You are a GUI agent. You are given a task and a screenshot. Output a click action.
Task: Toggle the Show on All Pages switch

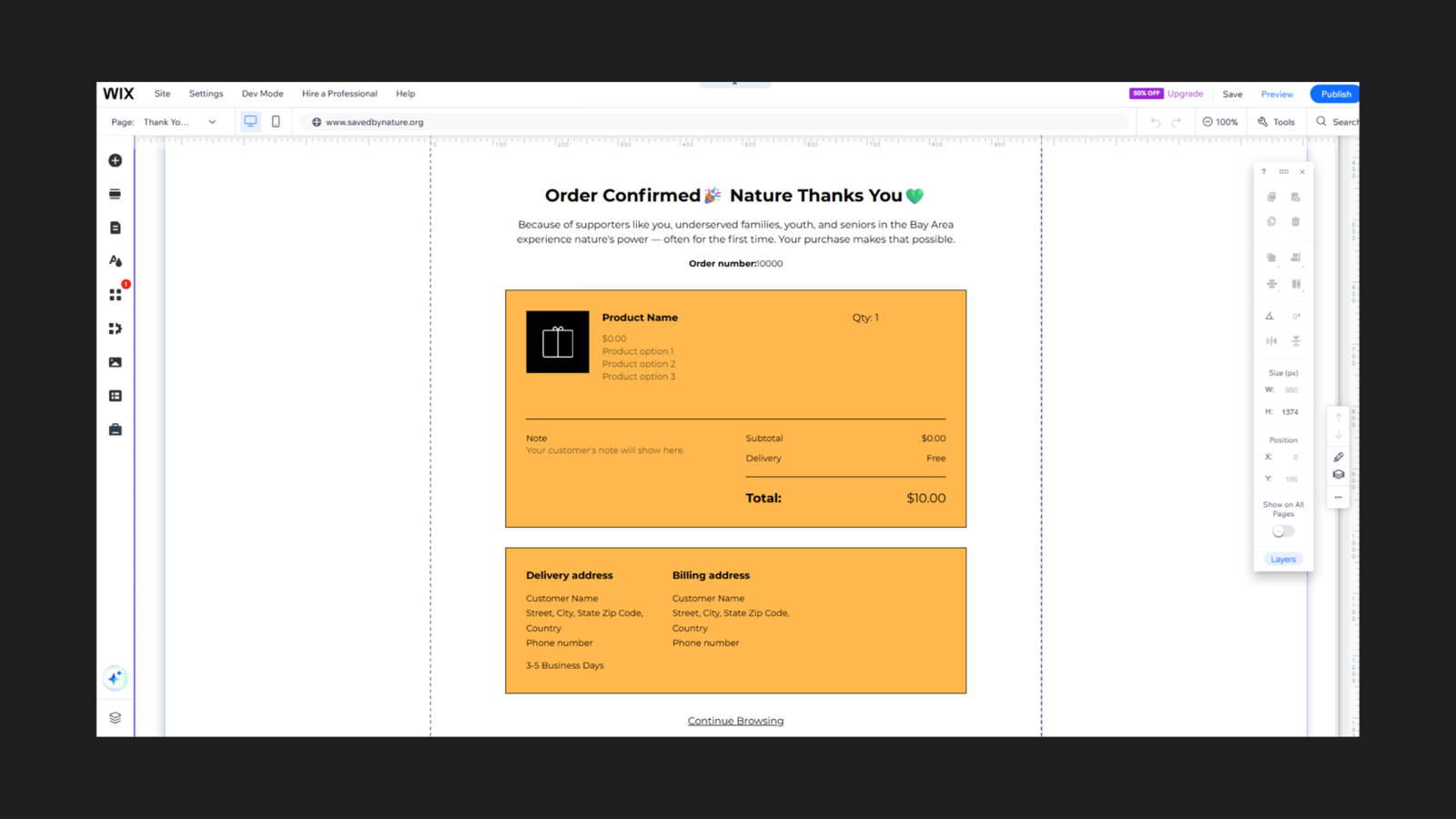point(1282,531)
